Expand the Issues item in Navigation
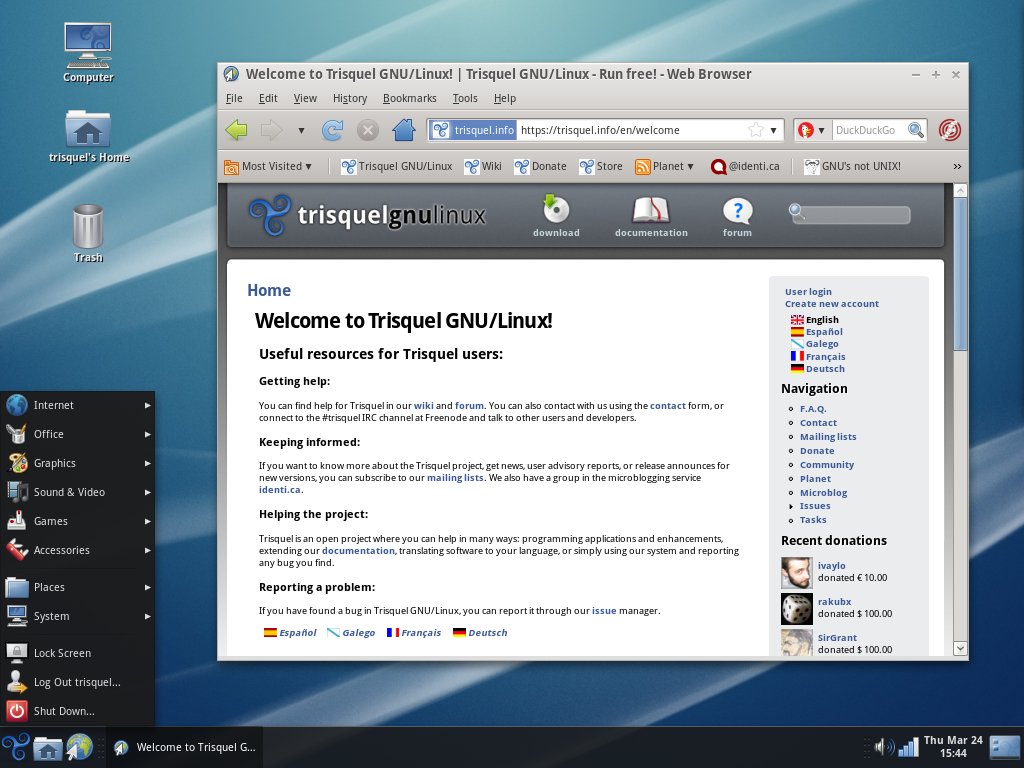 [814, 506]
